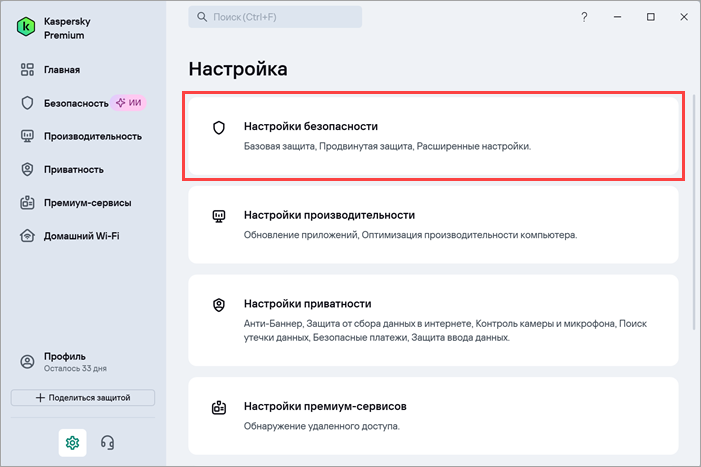Screen dimensions: 701x467
Task: Switch to Производительность section
Action: 93,136
